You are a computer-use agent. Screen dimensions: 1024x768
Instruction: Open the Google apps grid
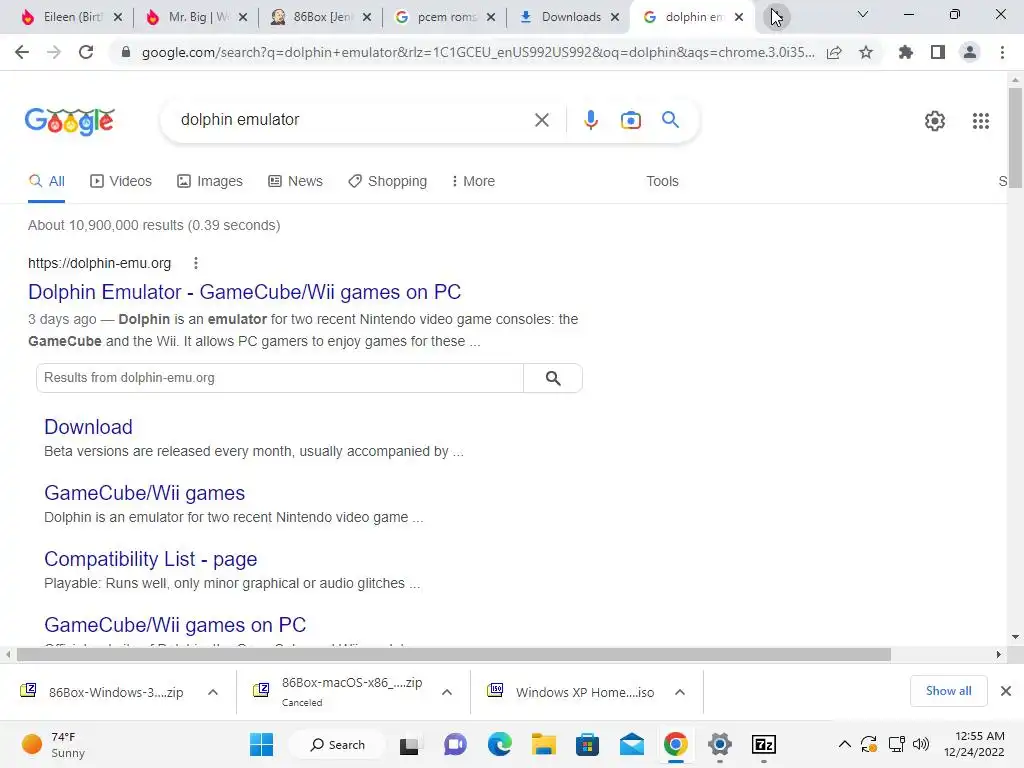pos(980,121)
